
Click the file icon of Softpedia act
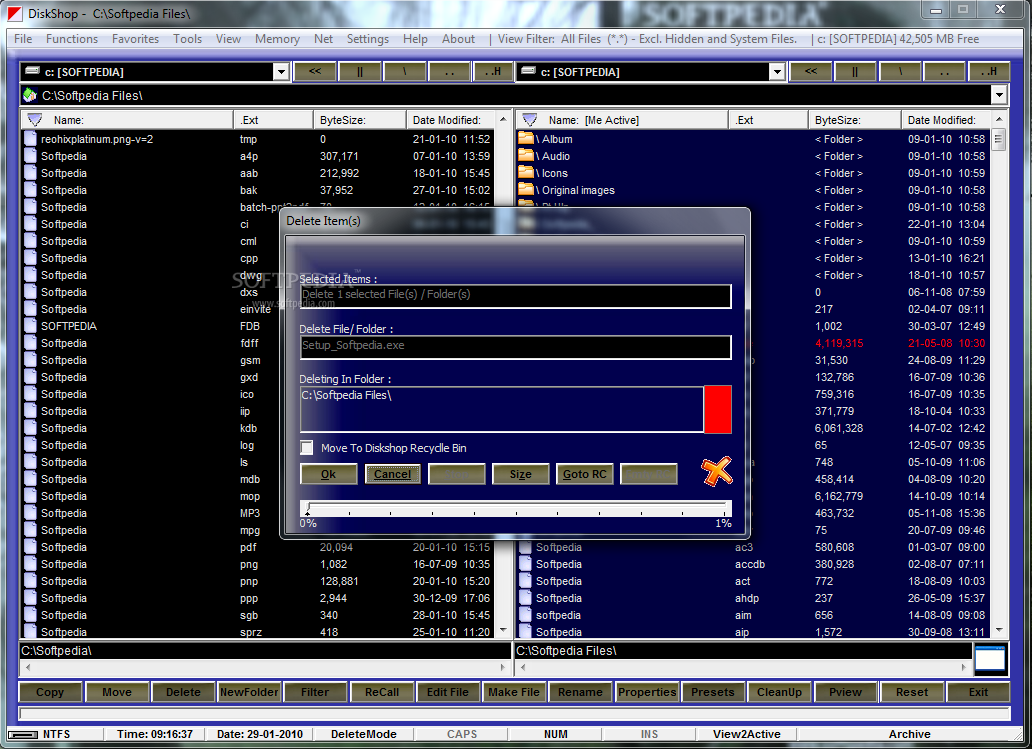point(525,581)
